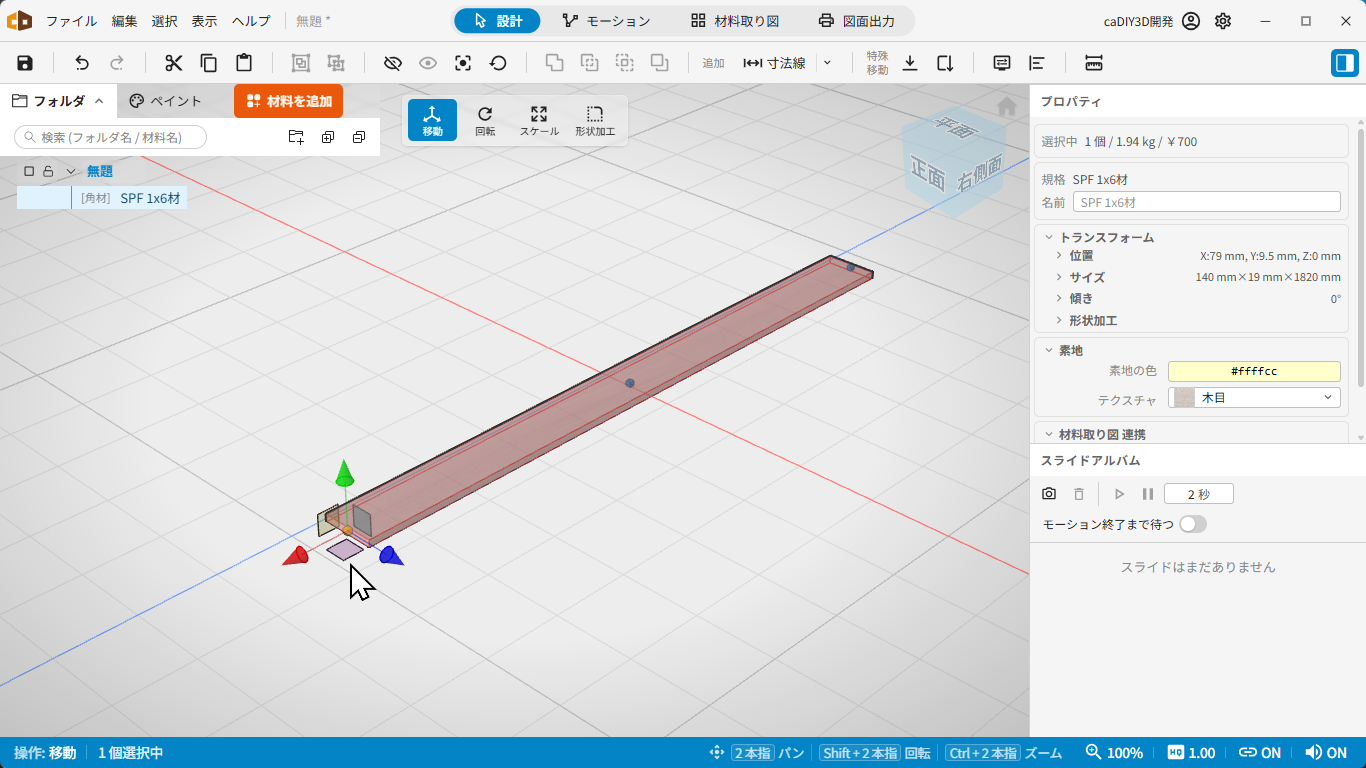Open the テクスチャ 木目 dropdown
Image resolution: width=1366 pixels, height=768 pixels.
[1254, 398]
